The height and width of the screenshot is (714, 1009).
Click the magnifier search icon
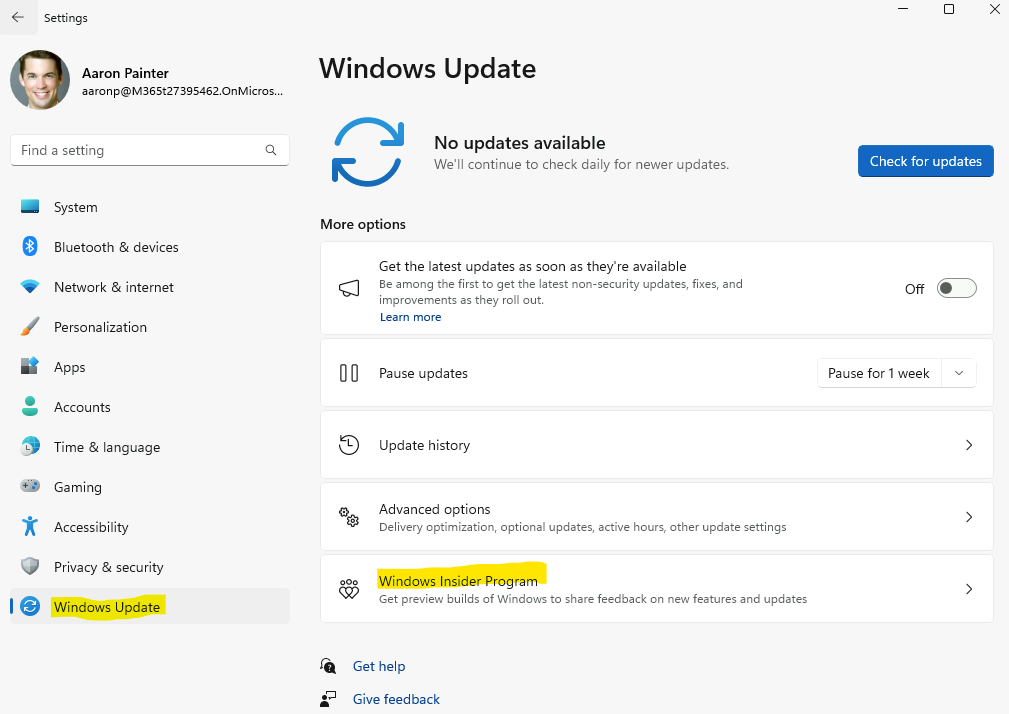click(271, 150)
